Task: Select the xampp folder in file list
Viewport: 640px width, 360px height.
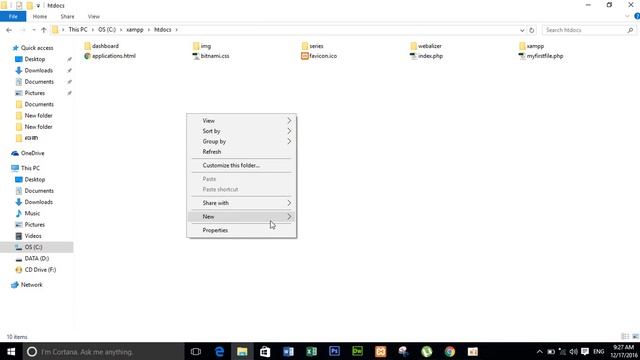Action: pos(531,46)
